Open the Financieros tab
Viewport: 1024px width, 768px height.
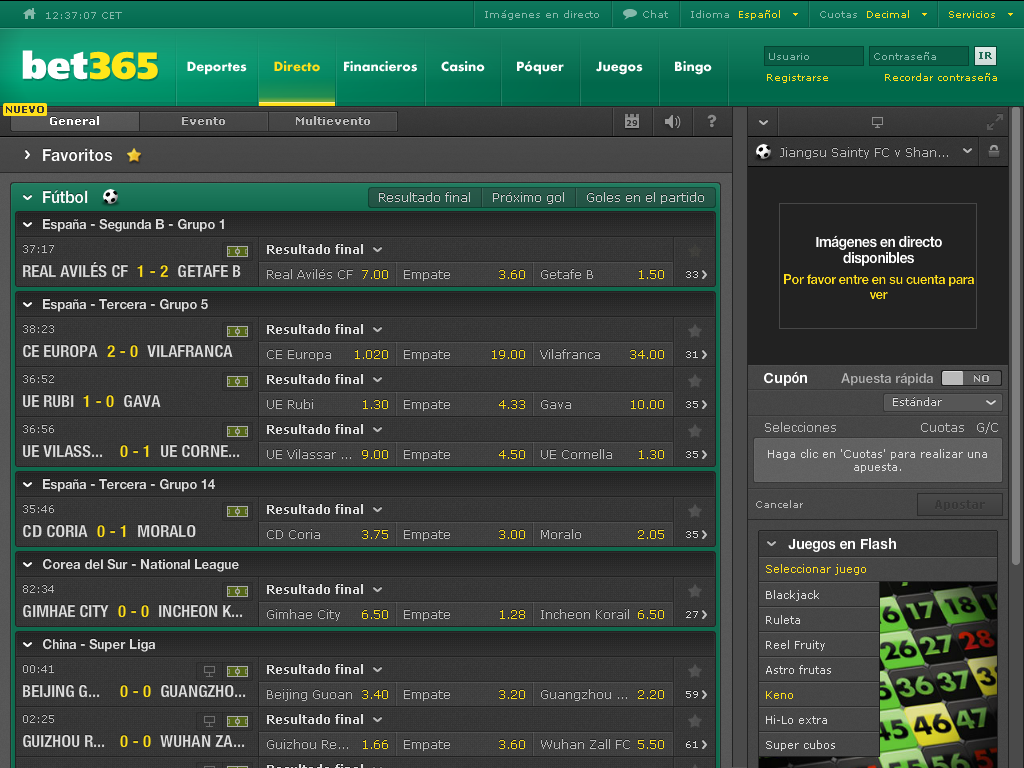[380, 67]
